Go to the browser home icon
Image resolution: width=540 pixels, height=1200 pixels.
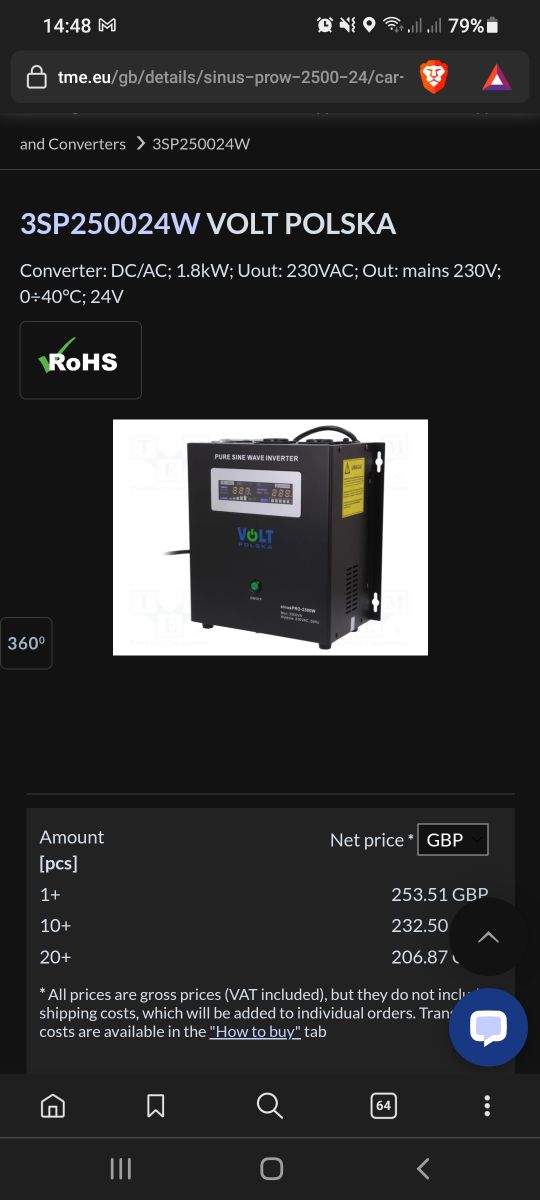pos(53,1105)
